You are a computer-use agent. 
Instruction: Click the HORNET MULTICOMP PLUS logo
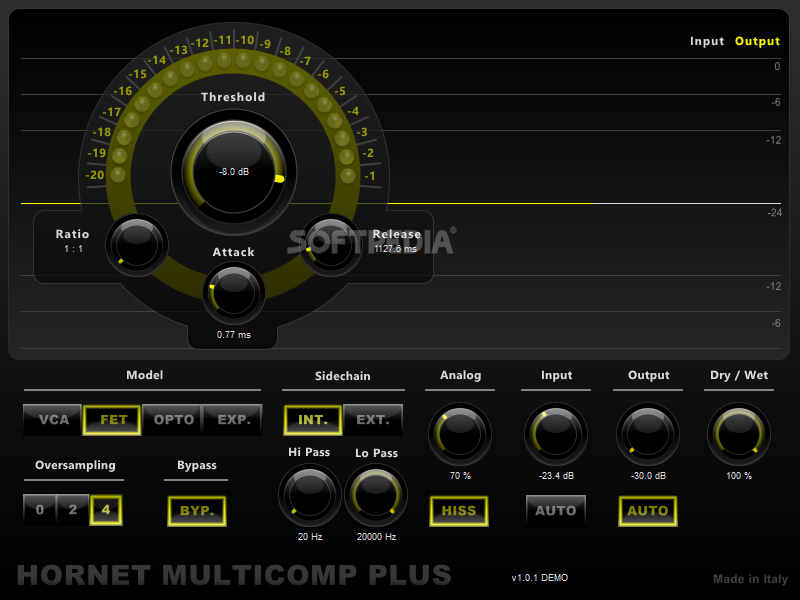[x=234, y=575]
